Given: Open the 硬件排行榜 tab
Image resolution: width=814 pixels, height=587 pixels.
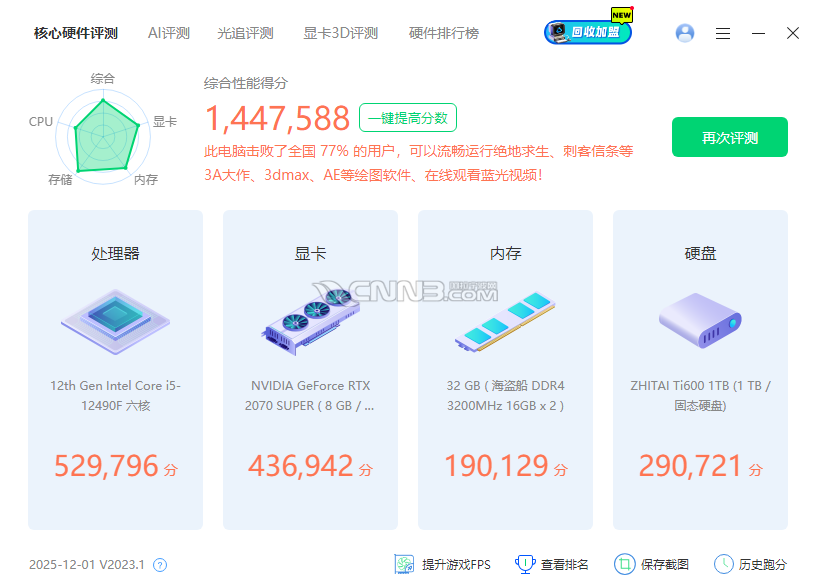Looking at the screenshot, I should point(441,32).
